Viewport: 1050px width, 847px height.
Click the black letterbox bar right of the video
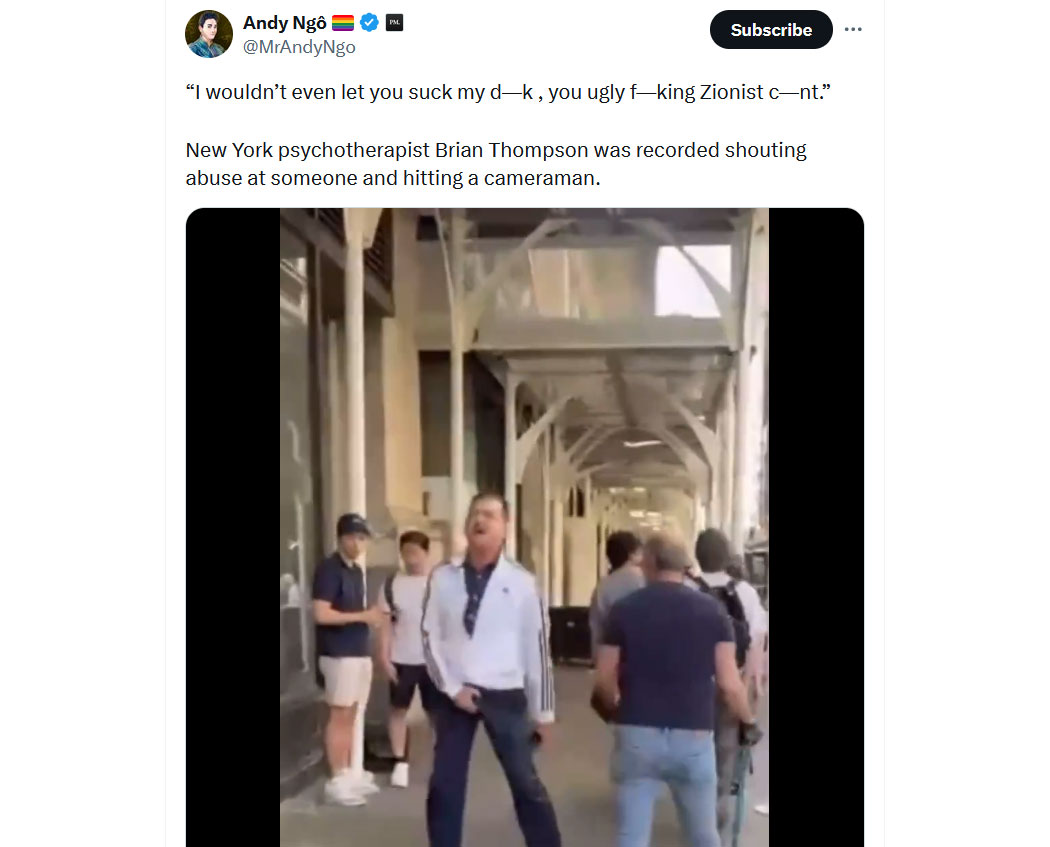pos(816,528)
